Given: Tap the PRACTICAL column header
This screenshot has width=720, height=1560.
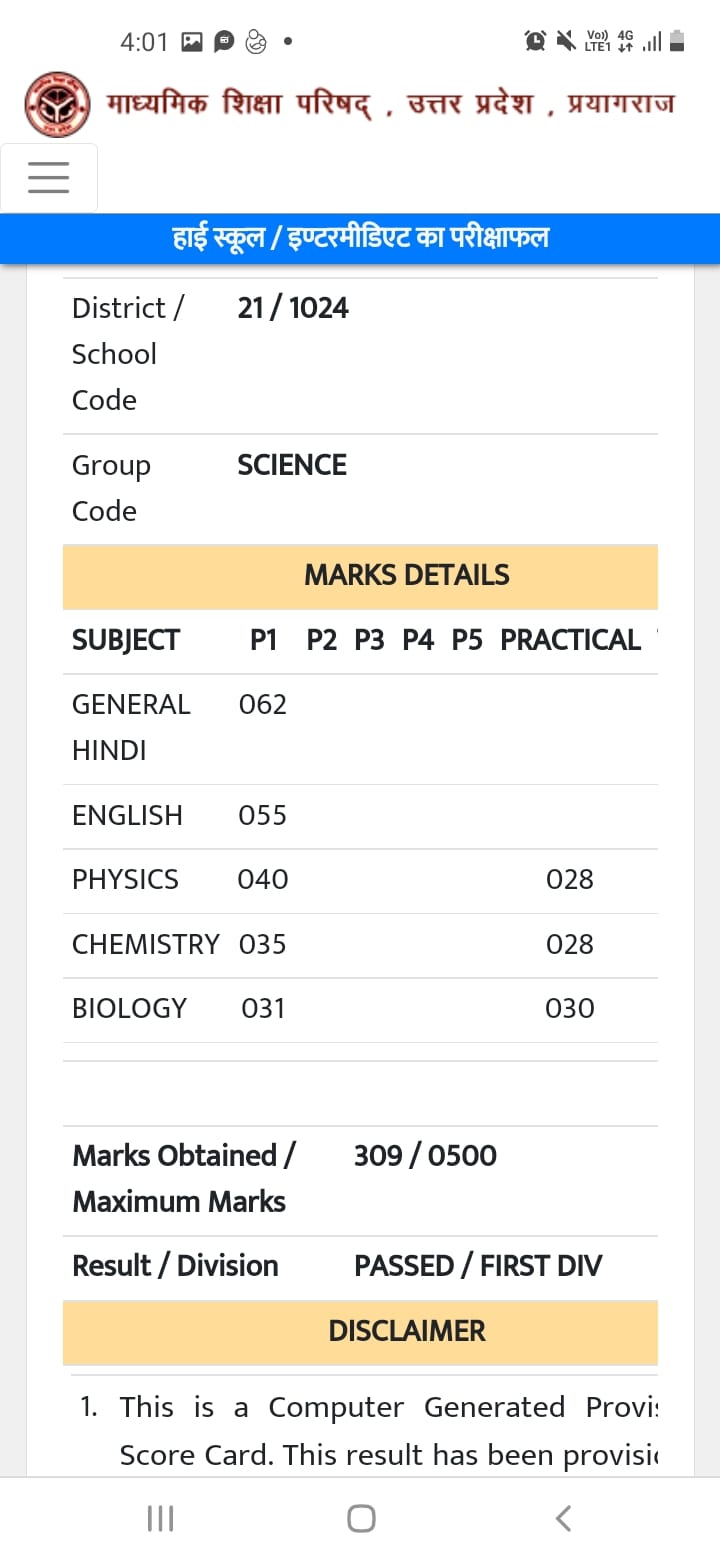Looking at the screenshot, I should click(x=570, y=641).
